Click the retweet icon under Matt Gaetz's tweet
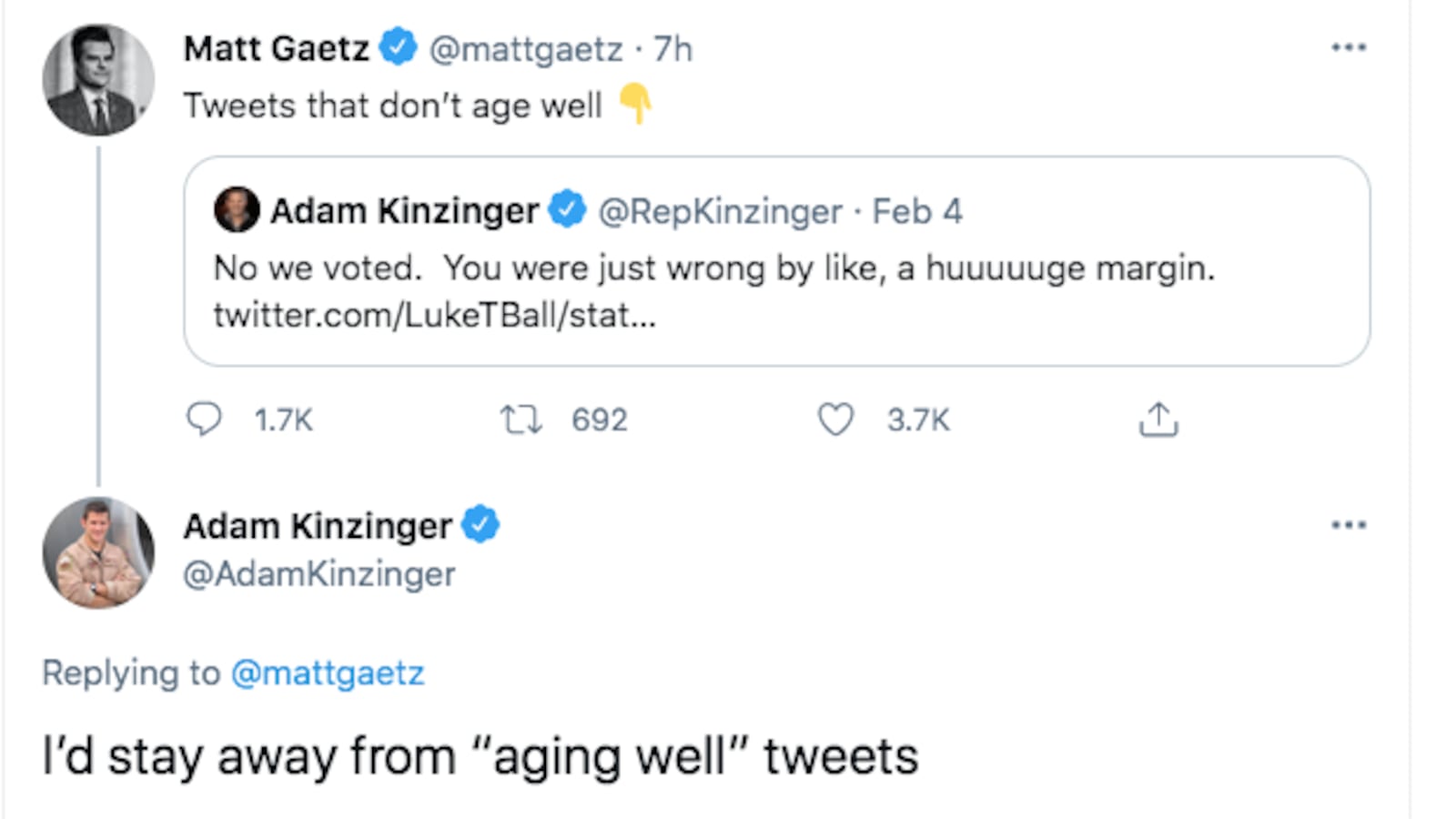Viewport: 1456px width, 819px height. coord(521,420)
